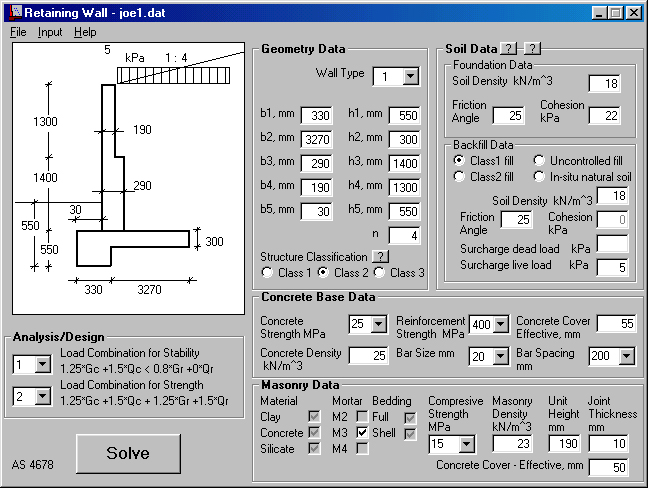Viewport: 648px width, 488px height.
Task: Click the Surcharge dead load field
Action: point(612,244)
